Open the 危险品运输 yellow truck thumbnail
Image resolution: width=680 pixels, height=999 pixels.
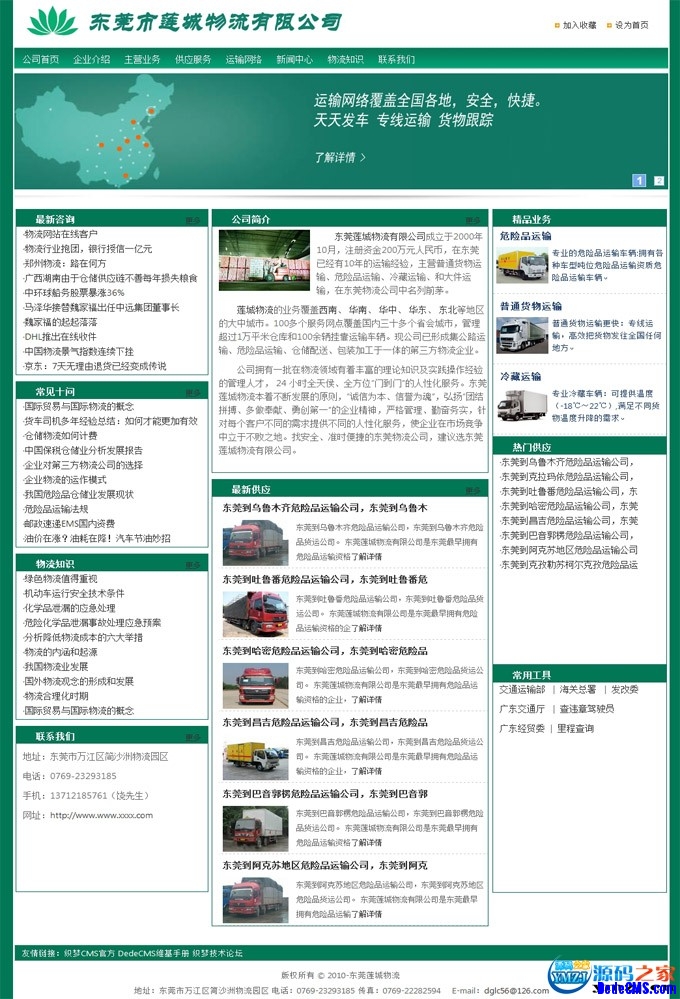(522, 265)
